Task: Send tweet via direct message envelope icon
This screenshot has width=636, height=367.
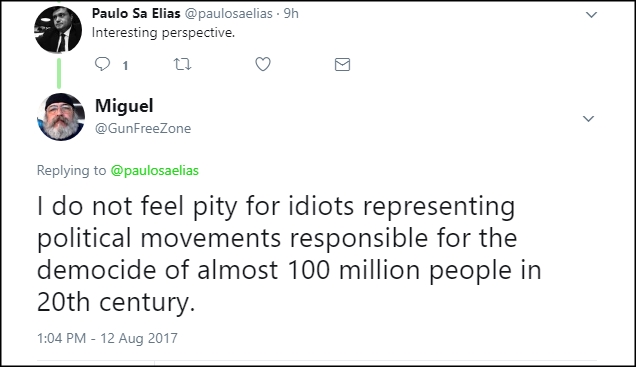Action: coord(342,64)
